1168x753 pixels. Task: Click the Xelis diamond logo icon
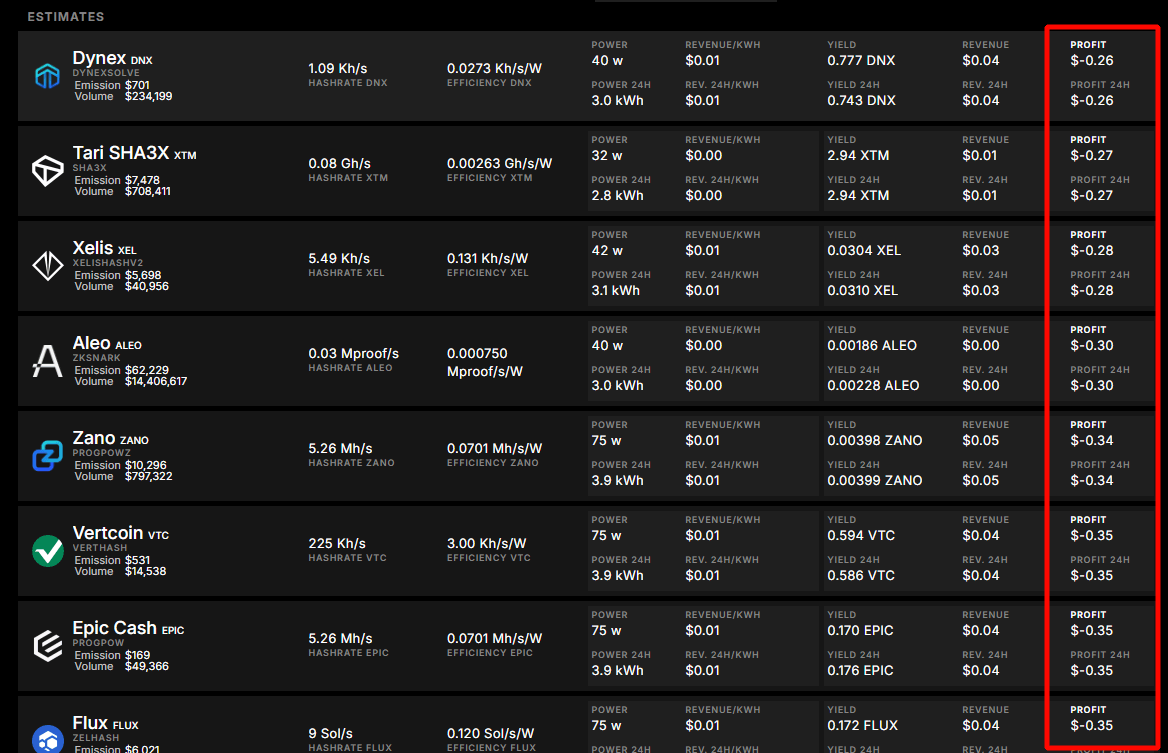[47, 266]
